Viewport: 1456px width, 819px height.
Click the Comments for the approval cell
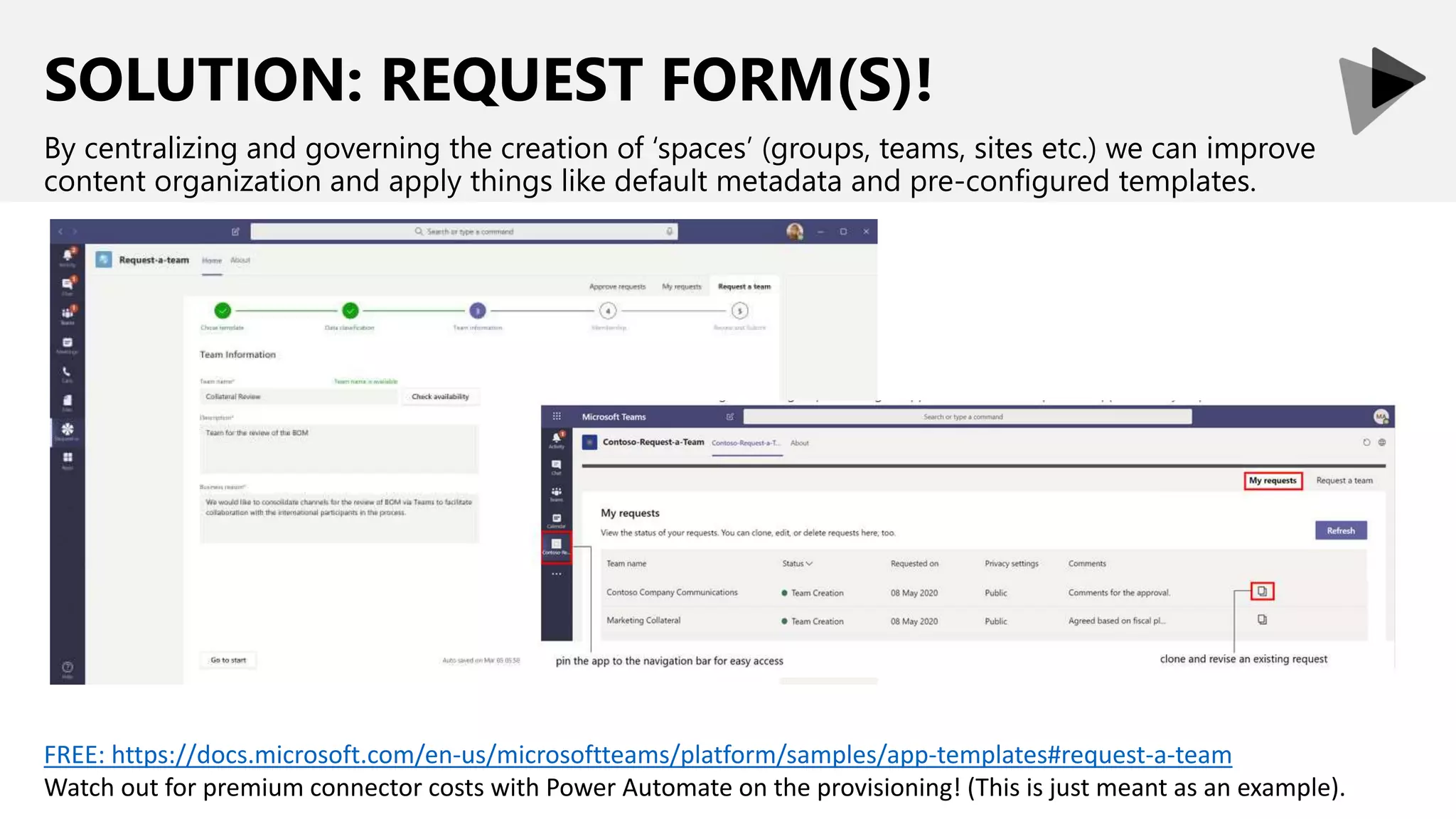pyautogui.click(x=1119, y=593)
